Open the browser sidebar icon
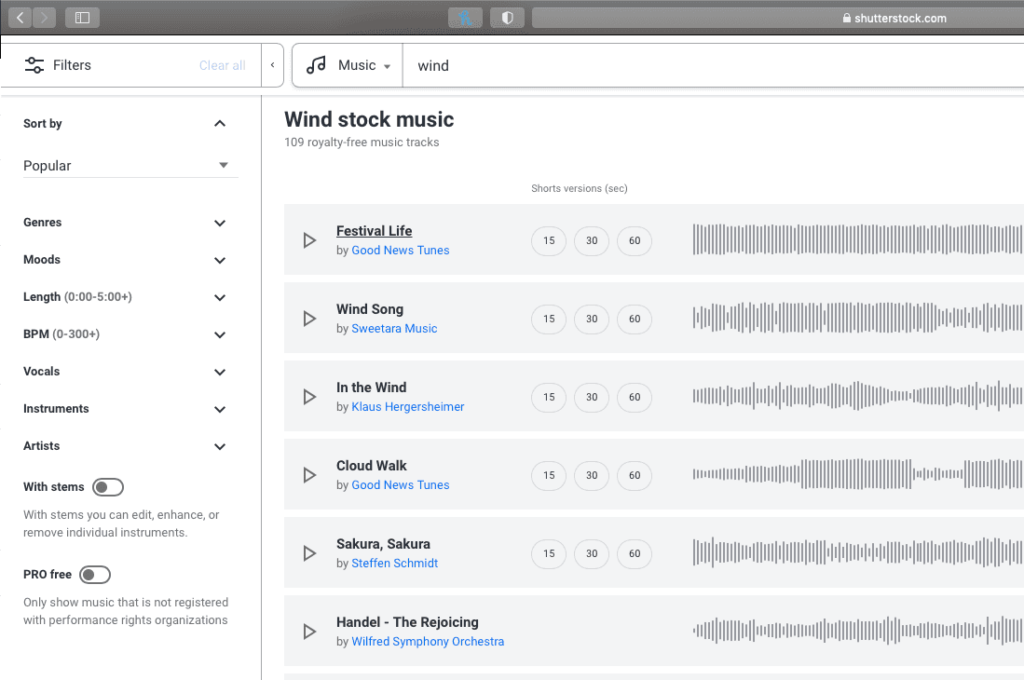The width and height of the screenshot is (1024, 680). click(82, 17)
